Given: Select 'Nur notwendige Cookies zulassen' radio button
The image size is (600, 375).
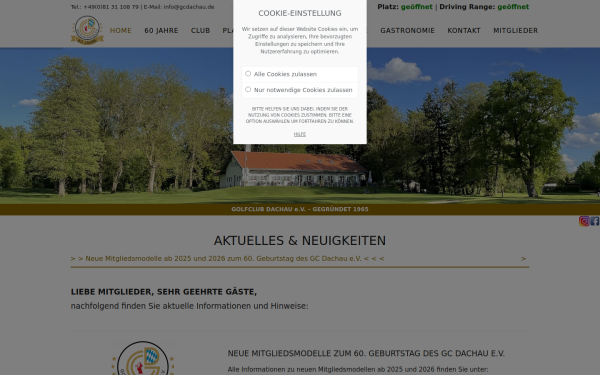Looking at the screenshot, I should coord(248,89).
